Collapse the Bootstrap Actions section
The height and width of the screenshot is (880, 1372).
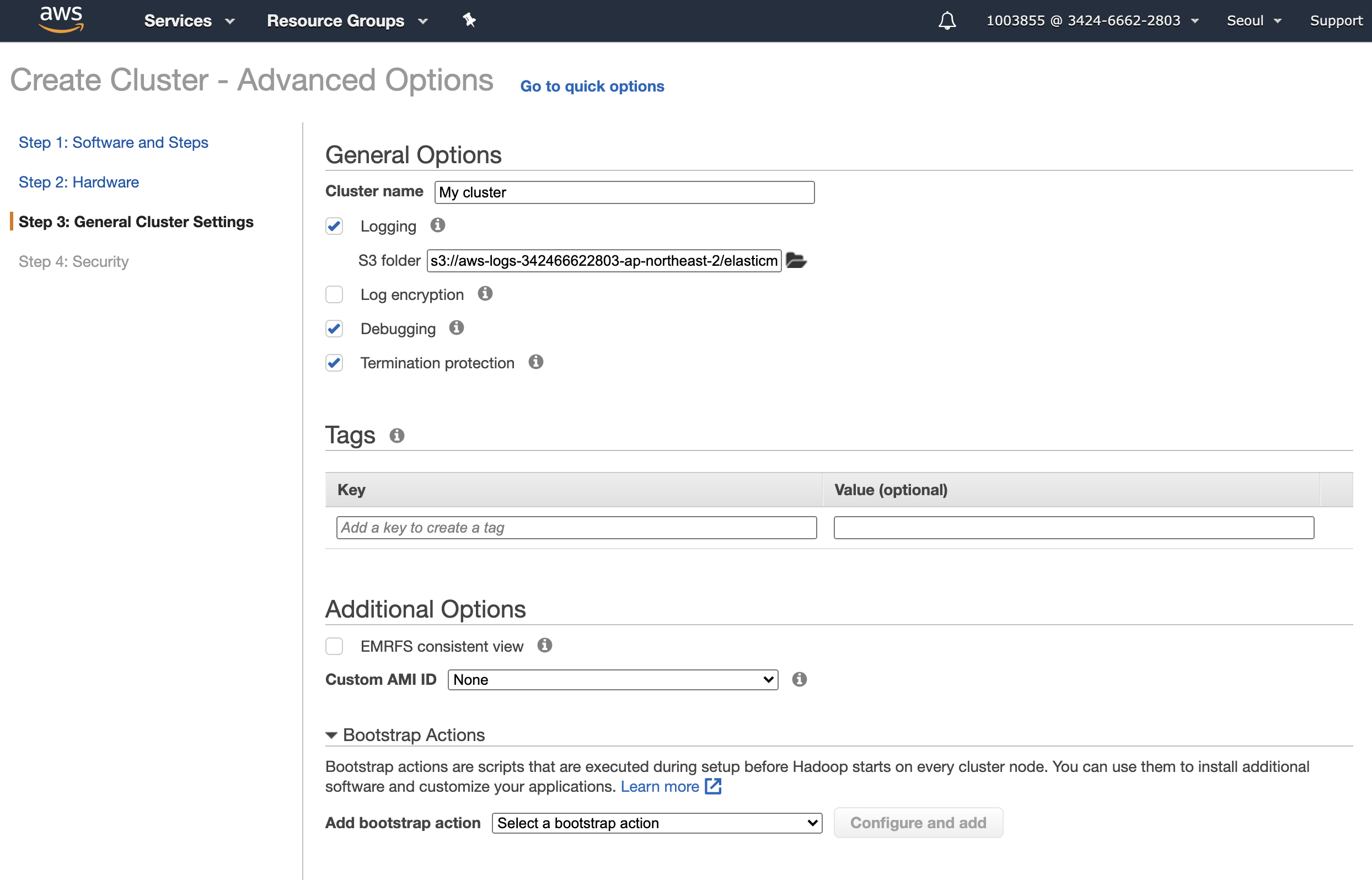pyautogui.click(x=331, y=736)
